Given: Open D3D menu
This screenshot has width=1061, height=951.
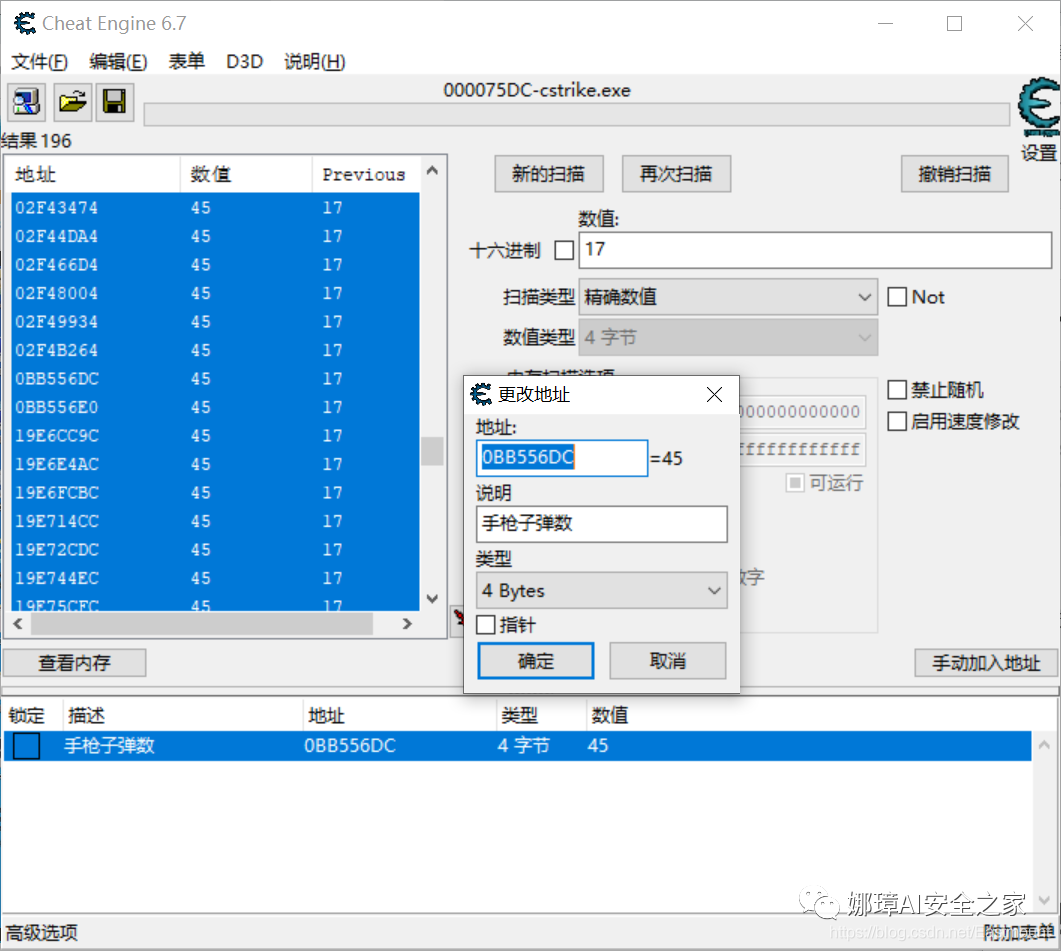Looking at the screenshot, I should click(244, 62).
